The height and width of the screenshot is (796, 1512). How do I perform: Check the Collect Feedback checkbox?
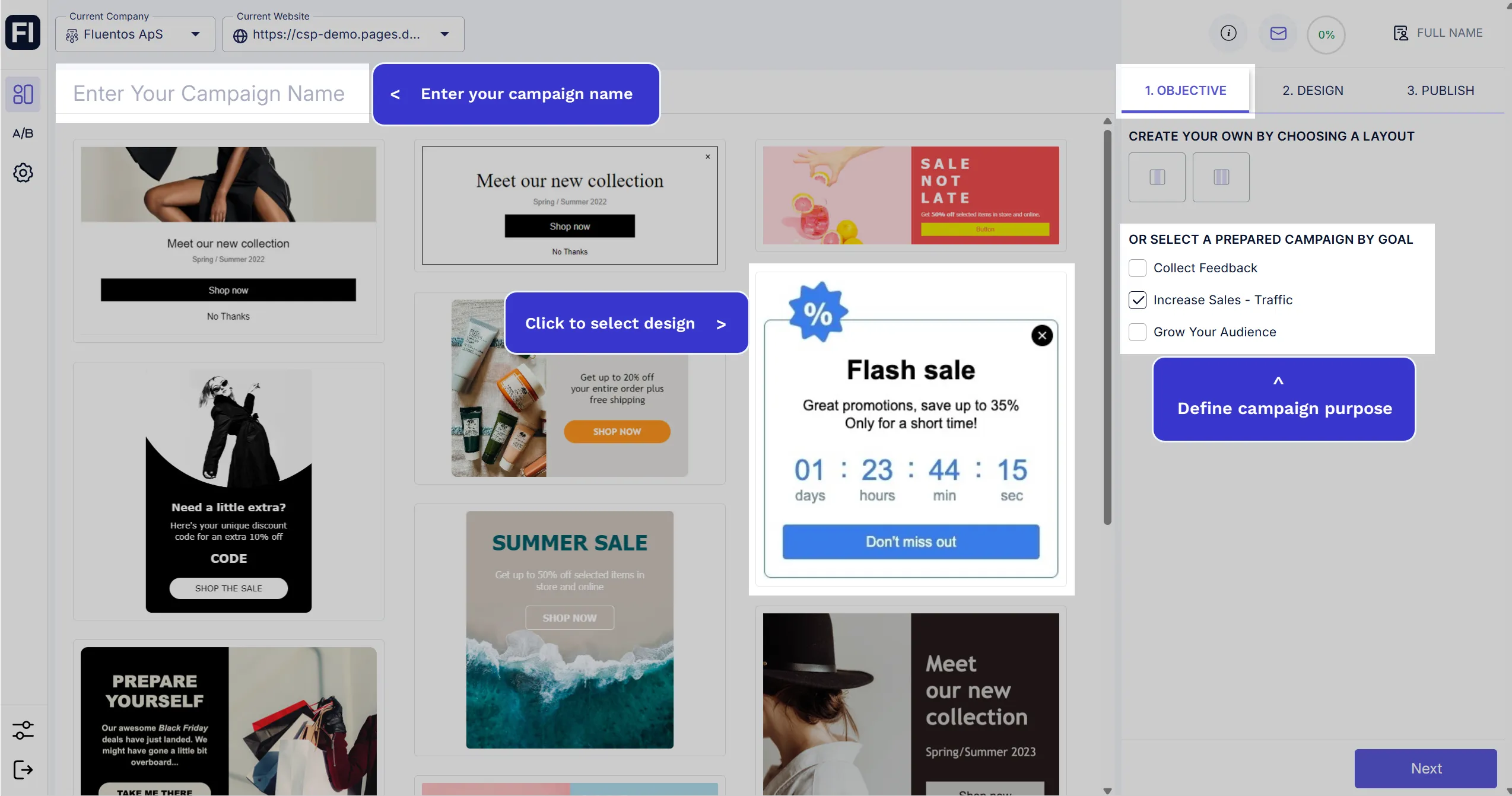1138,268
